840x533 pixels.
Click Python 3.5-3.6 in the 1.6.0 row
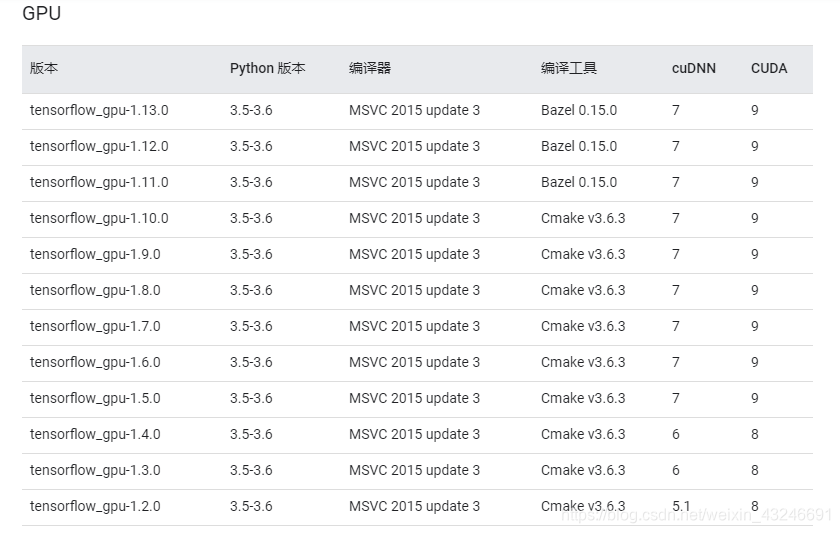pos(251,362)
